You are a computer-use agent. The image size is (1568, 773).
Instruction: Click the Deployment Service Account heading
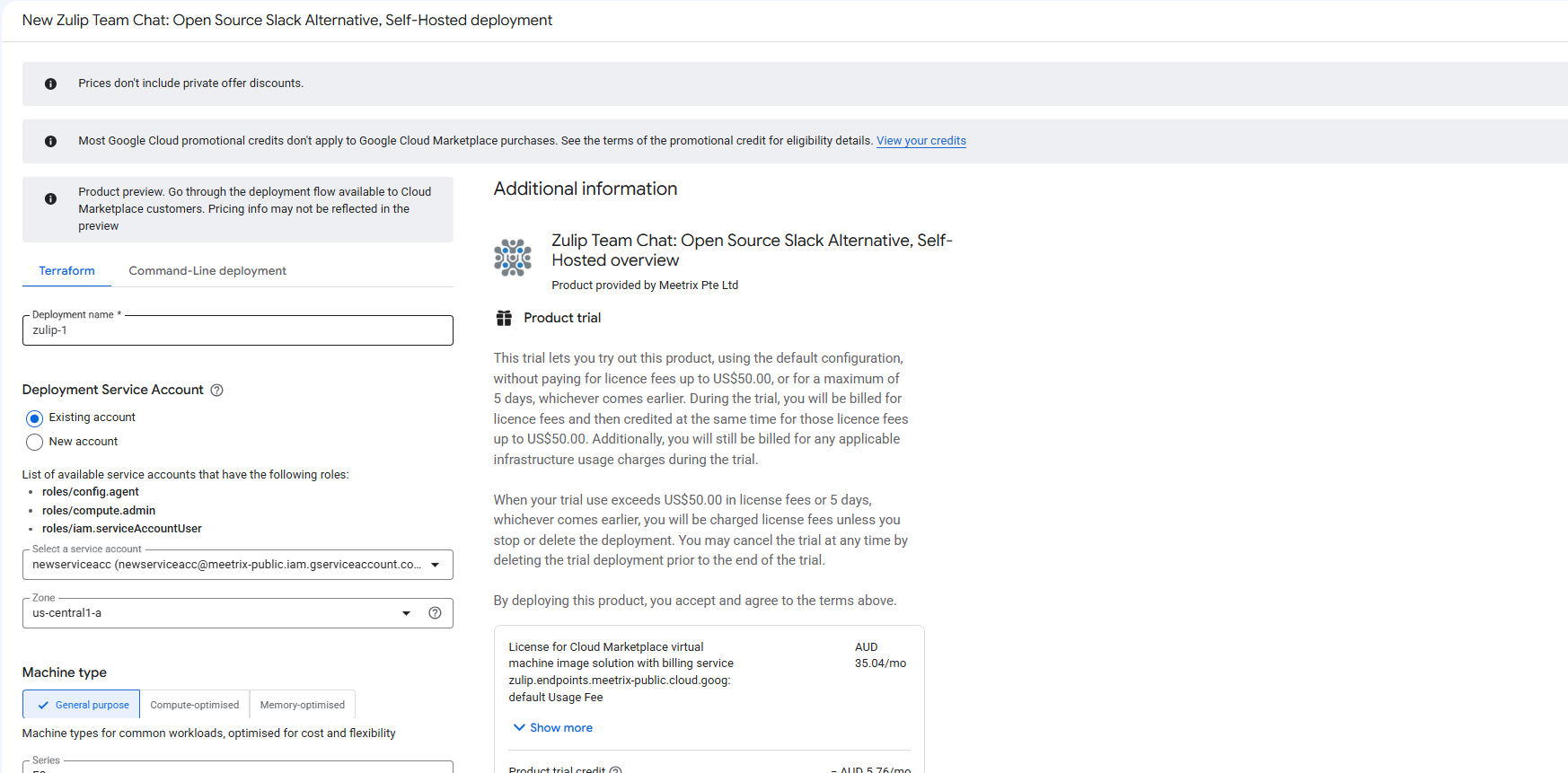(x=113, y=390)
